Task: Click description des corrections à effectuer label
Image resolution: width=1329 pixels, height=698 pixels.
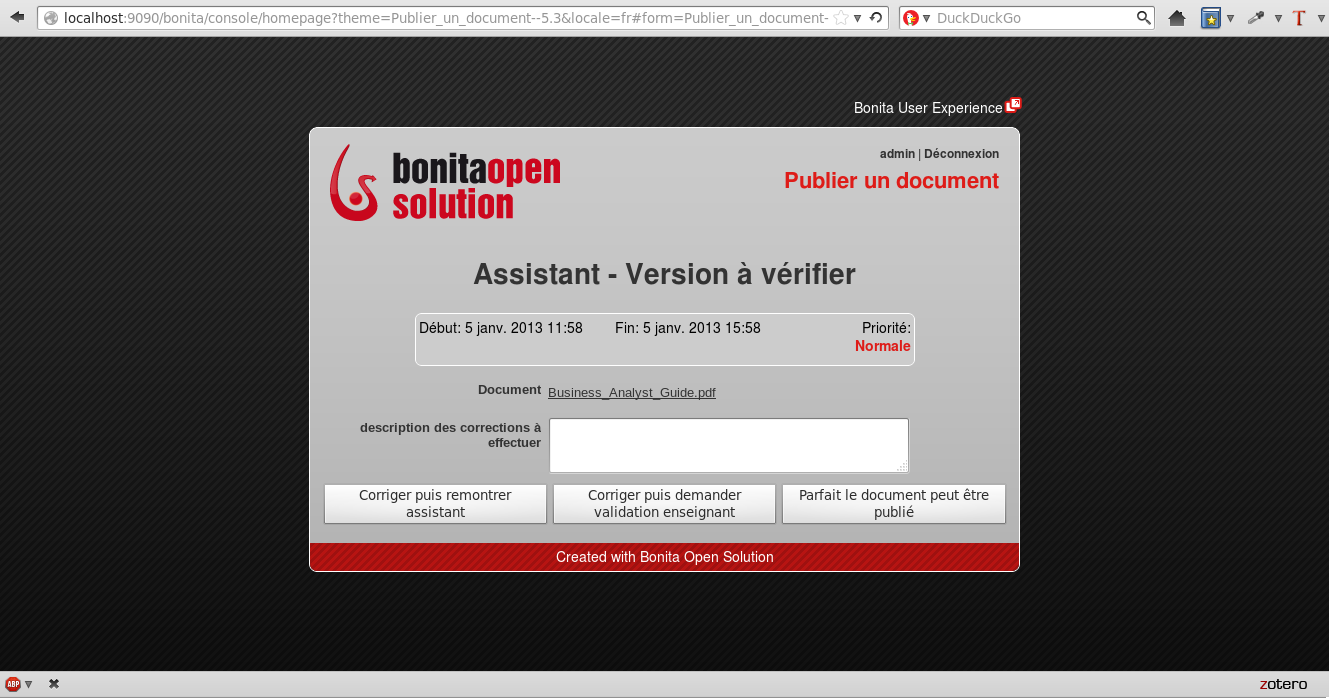Action: pyautogui.click(x=450, y=435)
